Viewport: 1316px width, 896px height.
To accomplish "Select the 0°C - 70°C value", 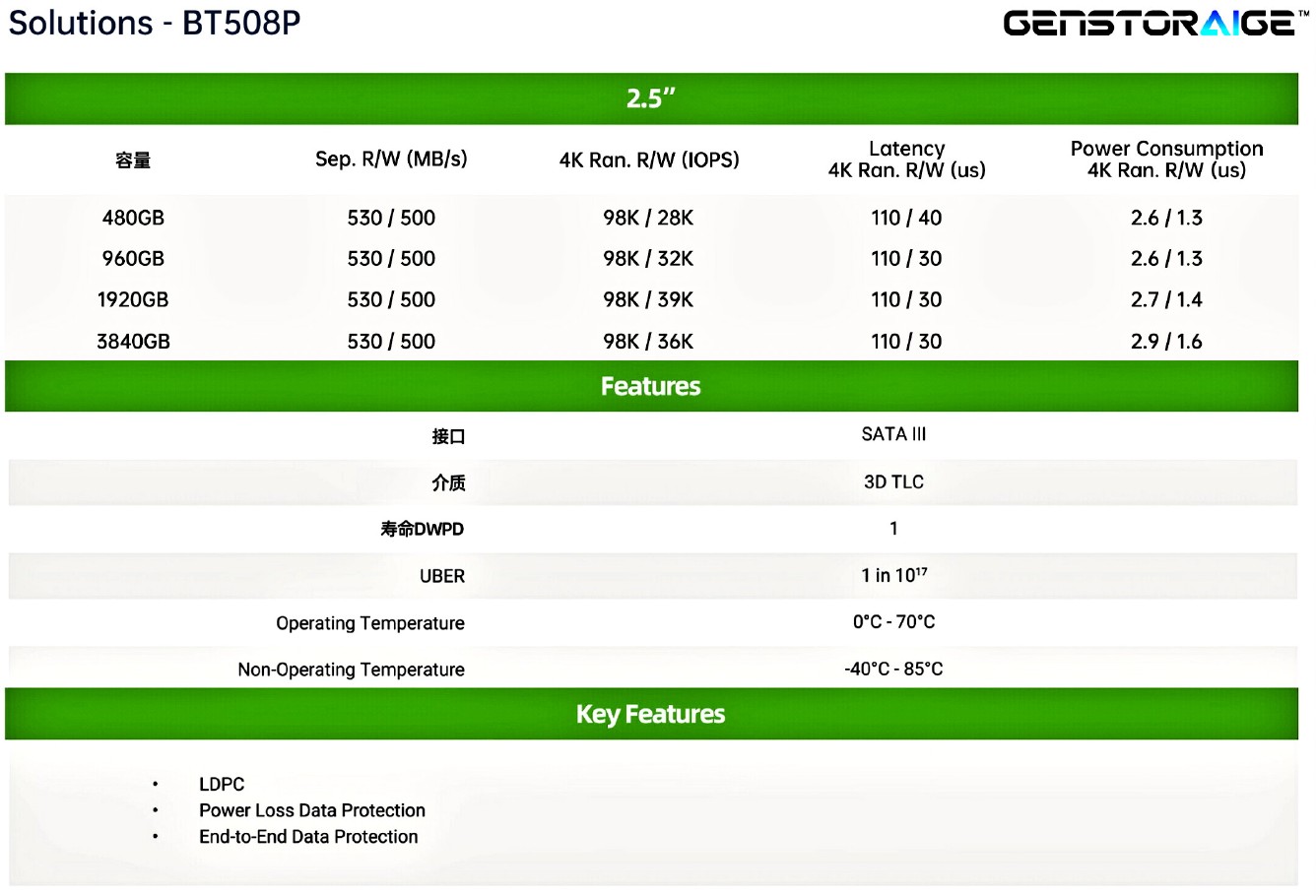I will (893, 622).
